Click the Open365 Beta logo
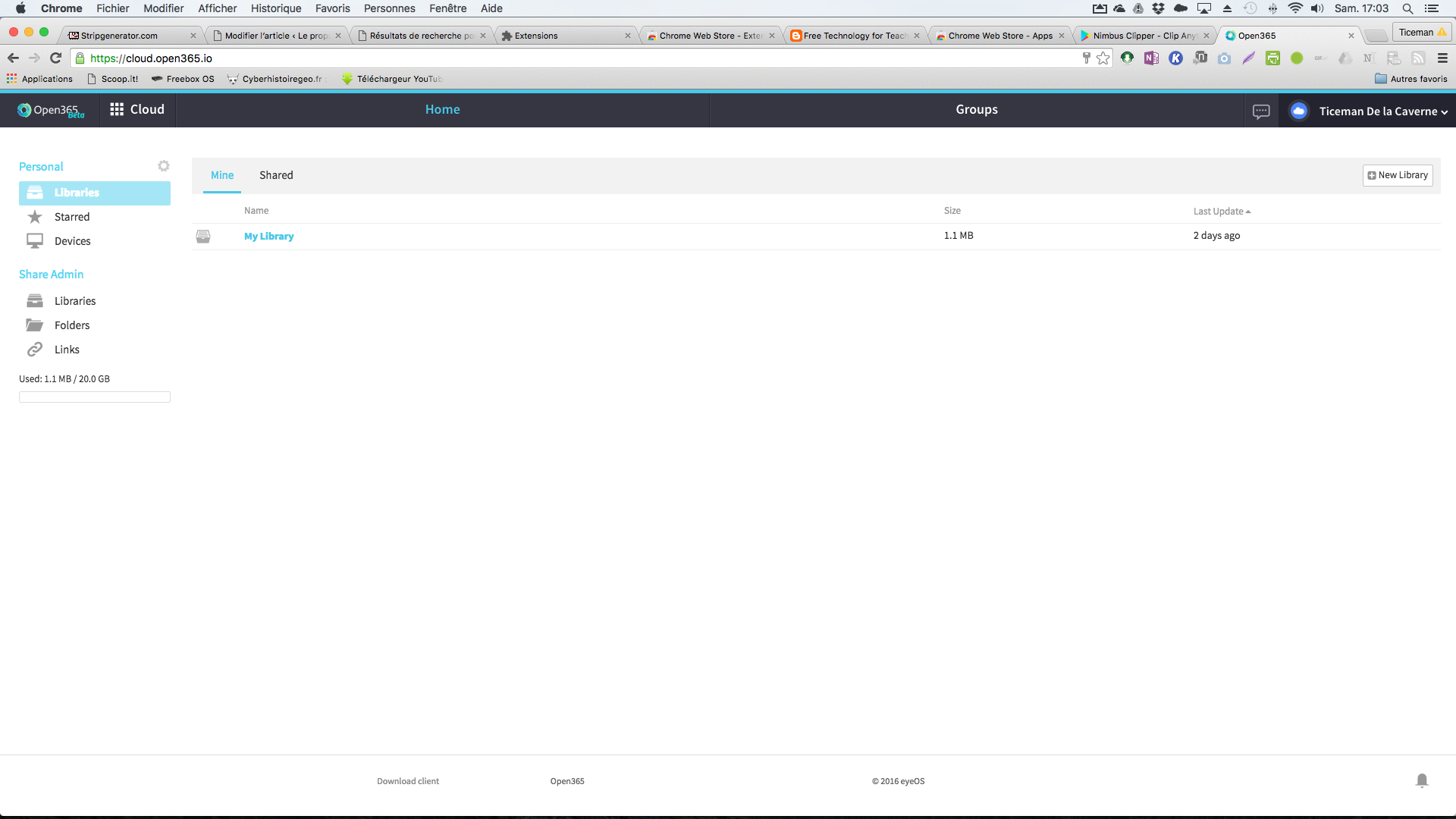The width and height of the screenshot is (1456, 819). [51, 111]
